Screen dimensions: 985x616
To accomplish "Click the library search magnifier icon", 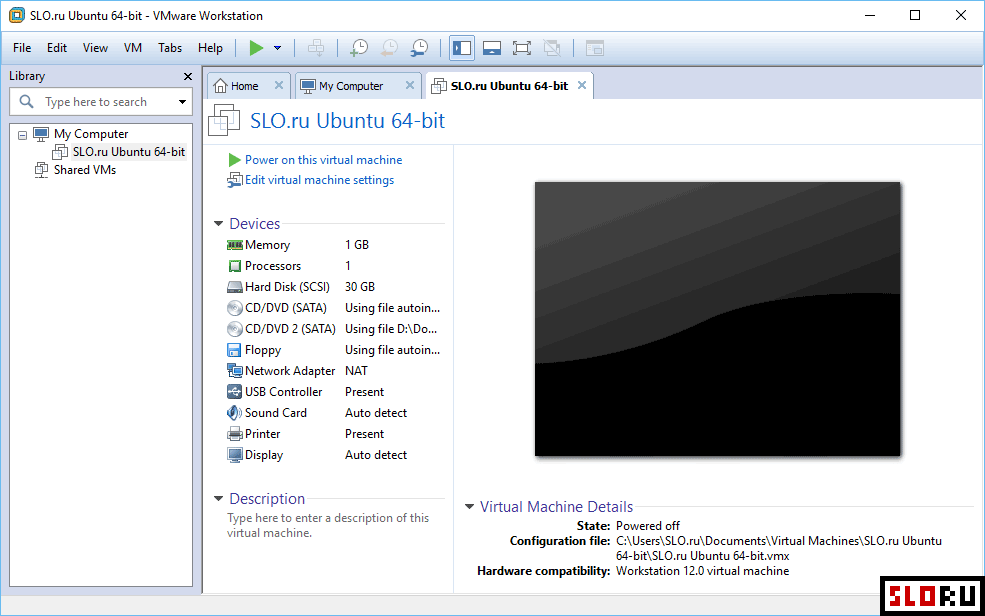I will pyautogui.click(x=26, y=101).
